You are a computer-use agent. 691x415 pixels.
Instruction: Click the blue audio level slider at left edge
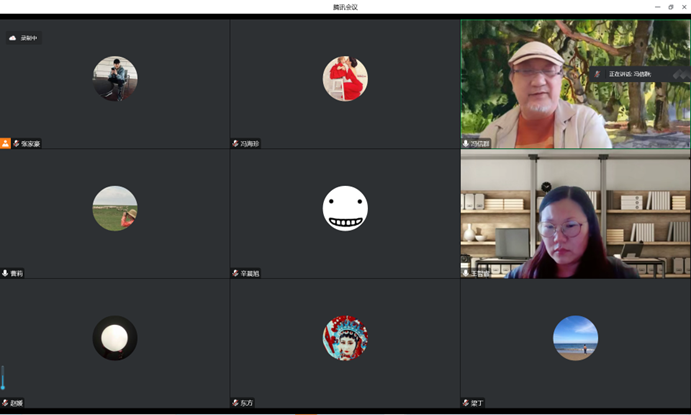3,378
